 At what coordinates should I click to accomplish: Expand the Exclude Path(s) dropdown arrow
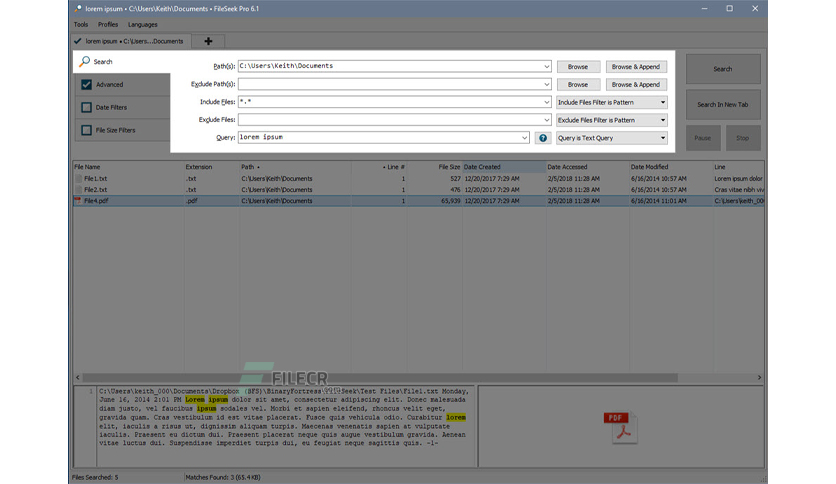546,84
